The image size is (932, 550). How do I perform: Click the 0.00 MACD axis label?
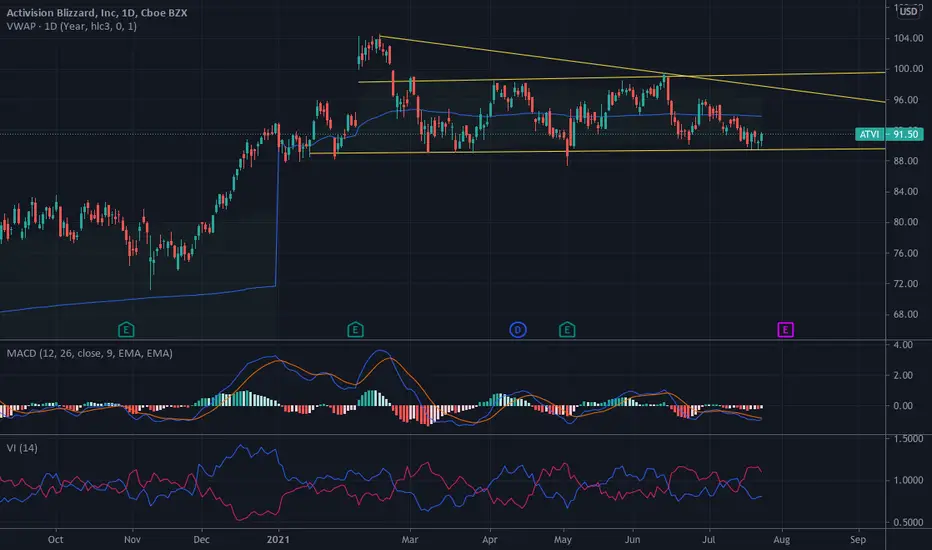tap(903, 406)
